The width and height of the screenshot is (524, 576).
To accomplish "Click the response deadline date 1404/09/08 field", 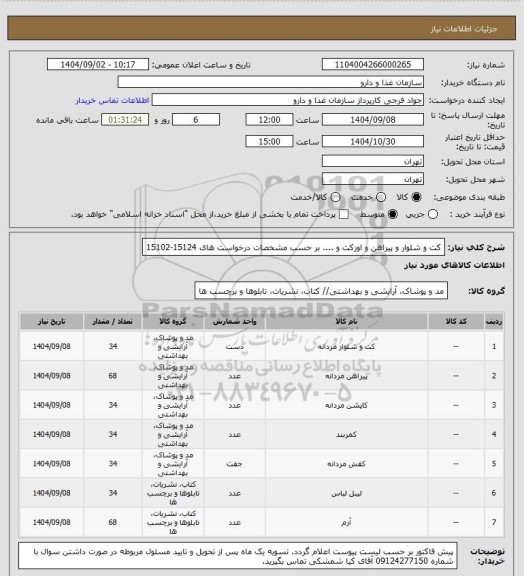I will tap(373, 120).
